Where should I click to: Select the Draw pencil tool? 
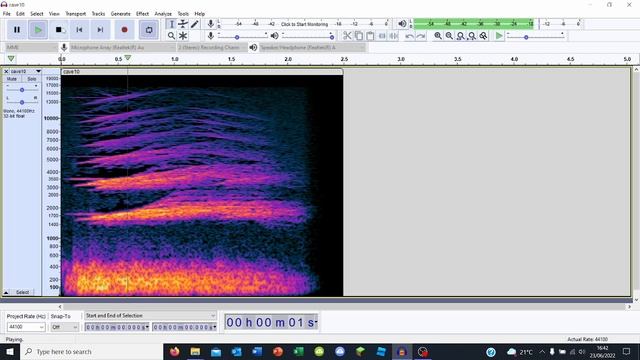point(194,24)
